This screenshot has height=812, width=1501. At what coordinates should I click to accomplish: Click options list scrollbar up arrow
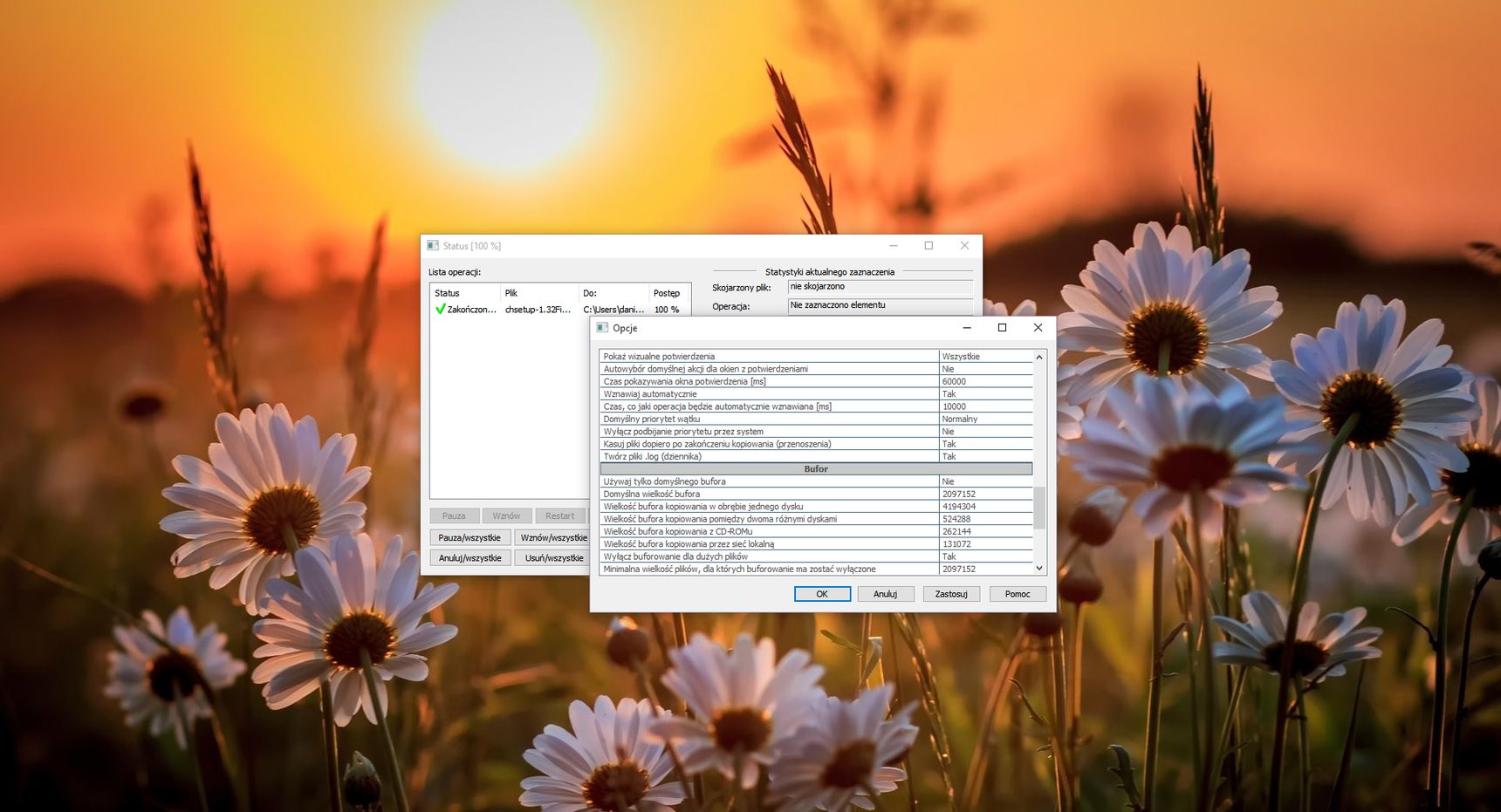pyautogui.click(x=1039, y=357)
